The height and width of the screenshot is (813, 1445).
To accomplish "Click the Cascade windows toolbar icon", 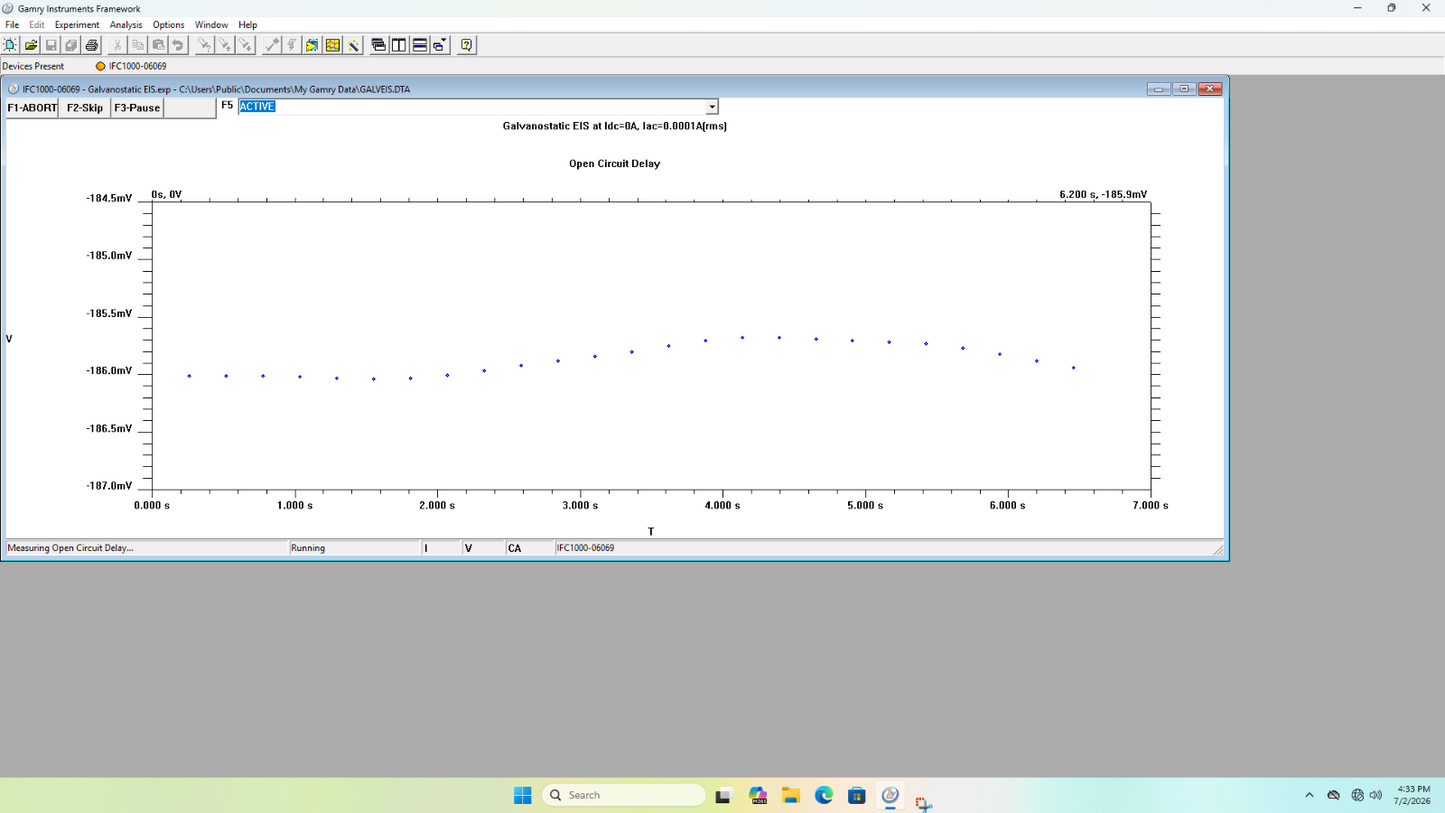I will (378, 45).
